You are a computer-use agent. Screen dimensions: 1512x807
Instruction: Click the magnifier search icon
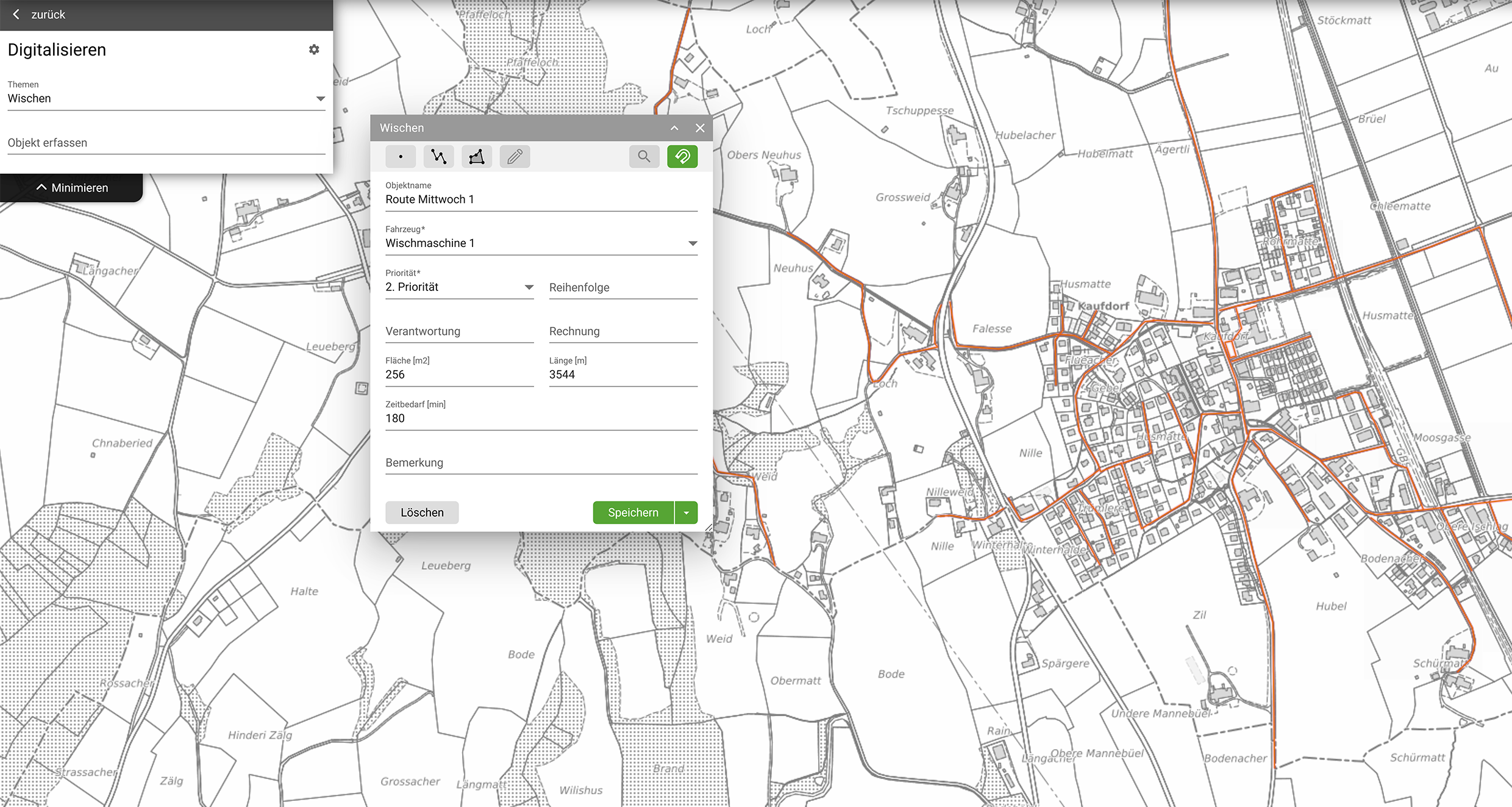tap(644, 157)
